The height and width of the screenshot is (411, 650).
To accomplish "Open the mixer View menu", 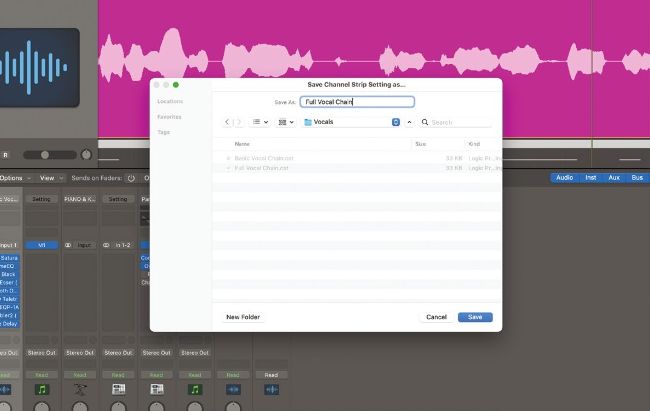I will [x=50, y=178].
